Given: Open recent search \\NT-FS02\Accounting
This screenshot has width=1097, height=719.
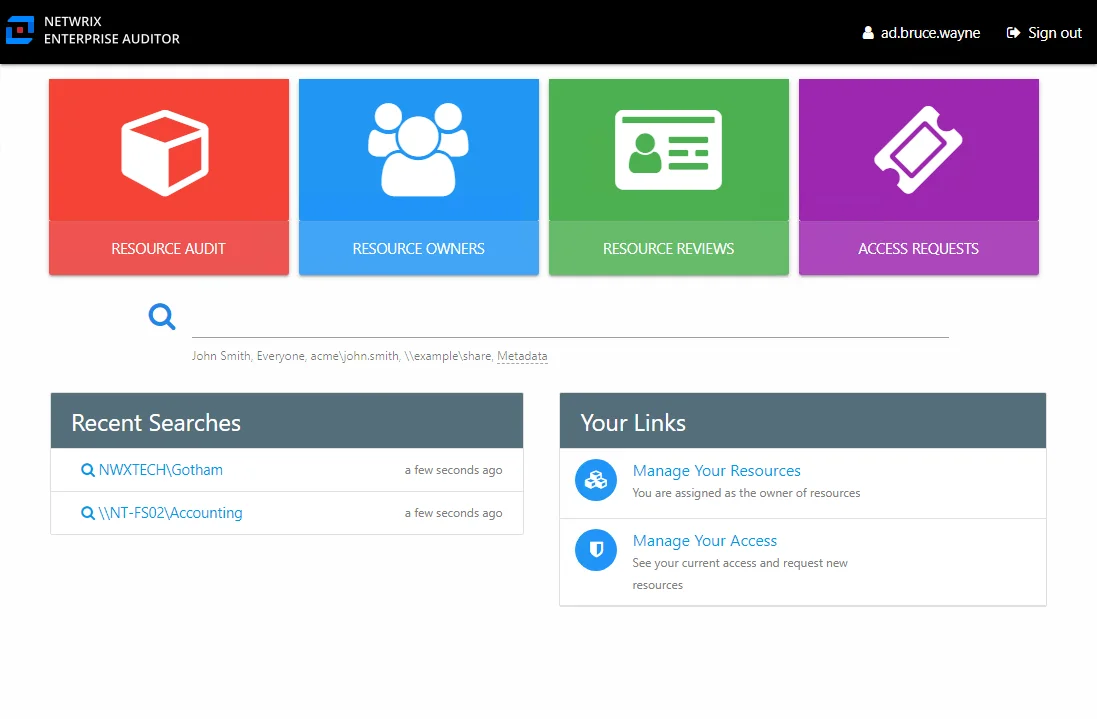Looking at the screenshot, I should point(170,513).
